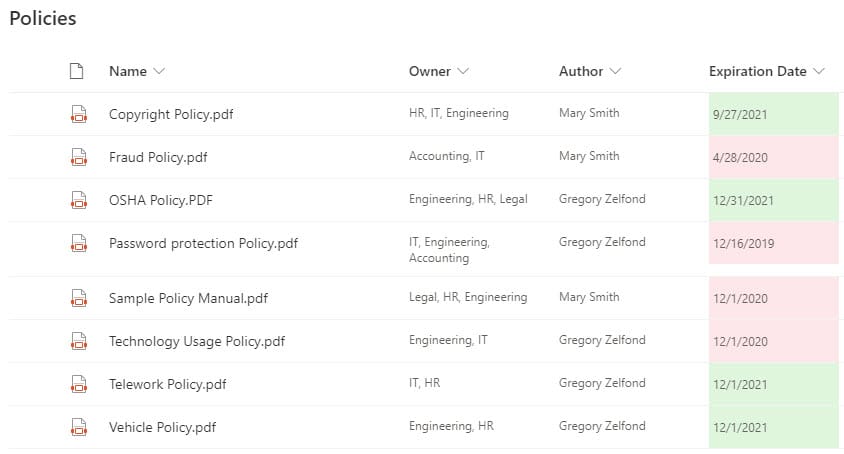Select the Technology Usage Policy.pdf file icon

coord(79,341)
